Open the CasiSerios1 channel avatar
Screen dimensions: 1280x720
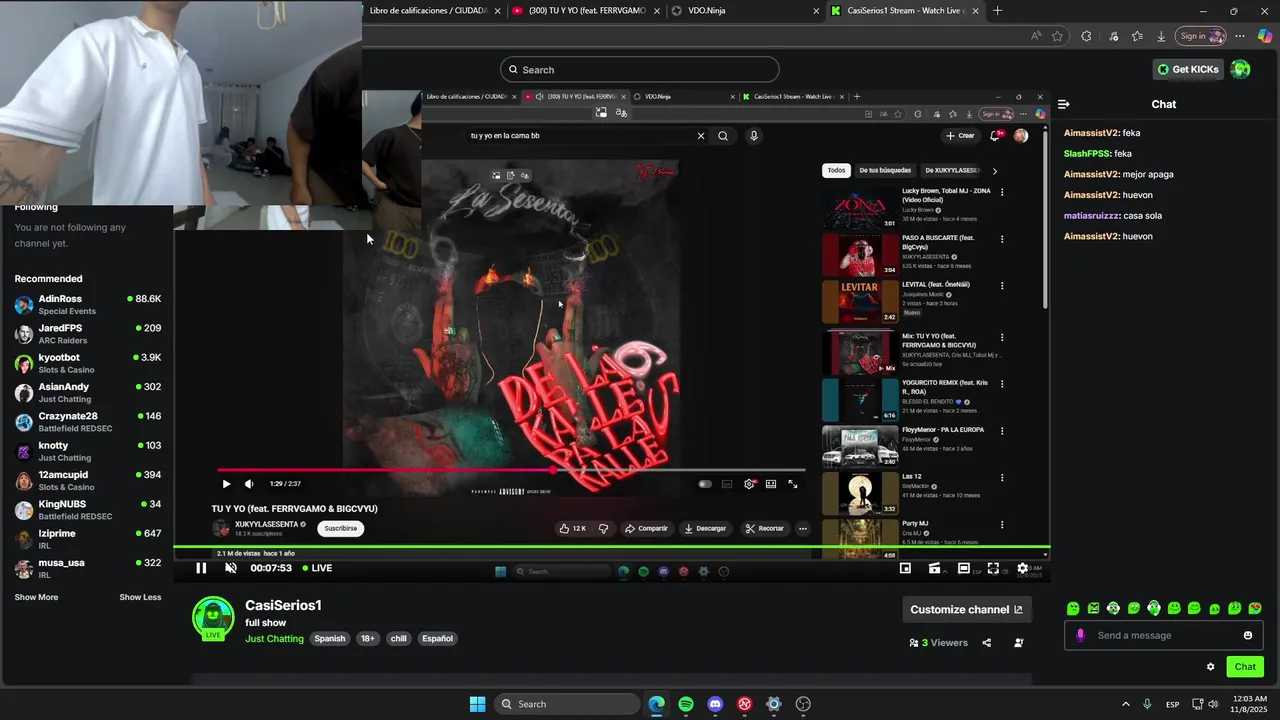213,618
